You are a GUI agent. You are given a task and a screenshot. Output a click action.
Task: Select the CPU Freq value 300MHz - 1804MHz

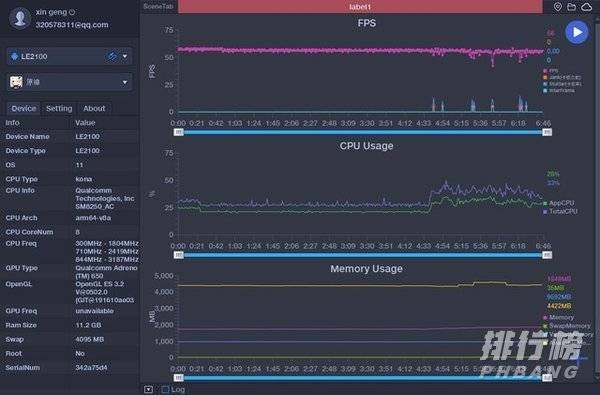(x=107, y=243)
